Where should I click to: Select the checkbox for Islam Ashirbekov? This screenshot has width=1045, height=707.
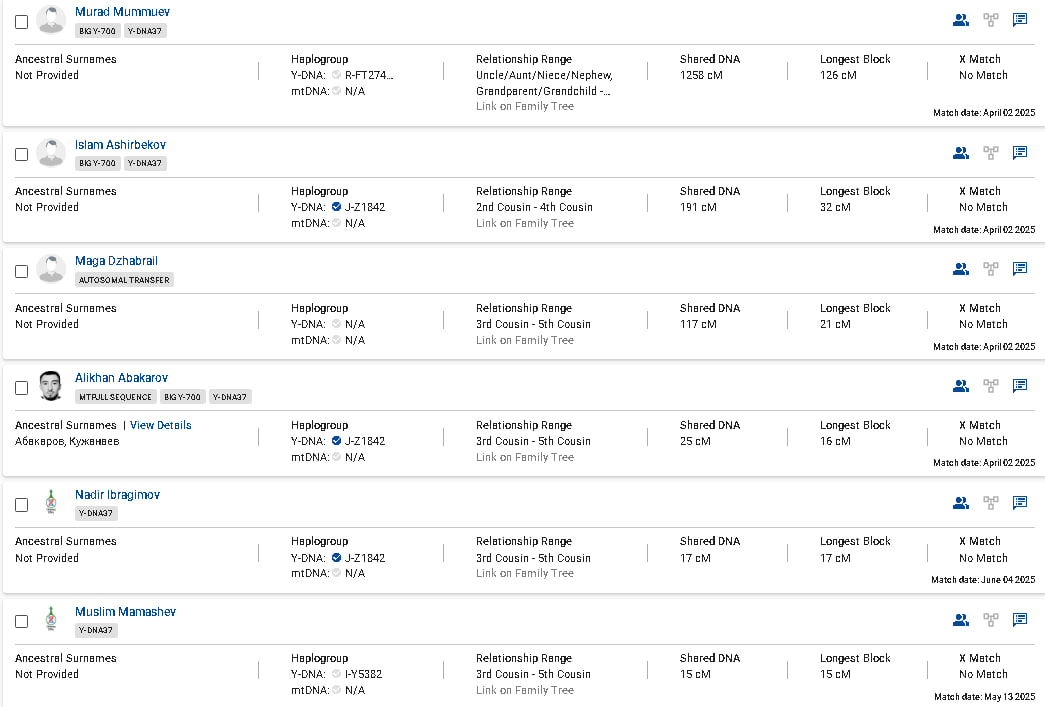(21, 155)
